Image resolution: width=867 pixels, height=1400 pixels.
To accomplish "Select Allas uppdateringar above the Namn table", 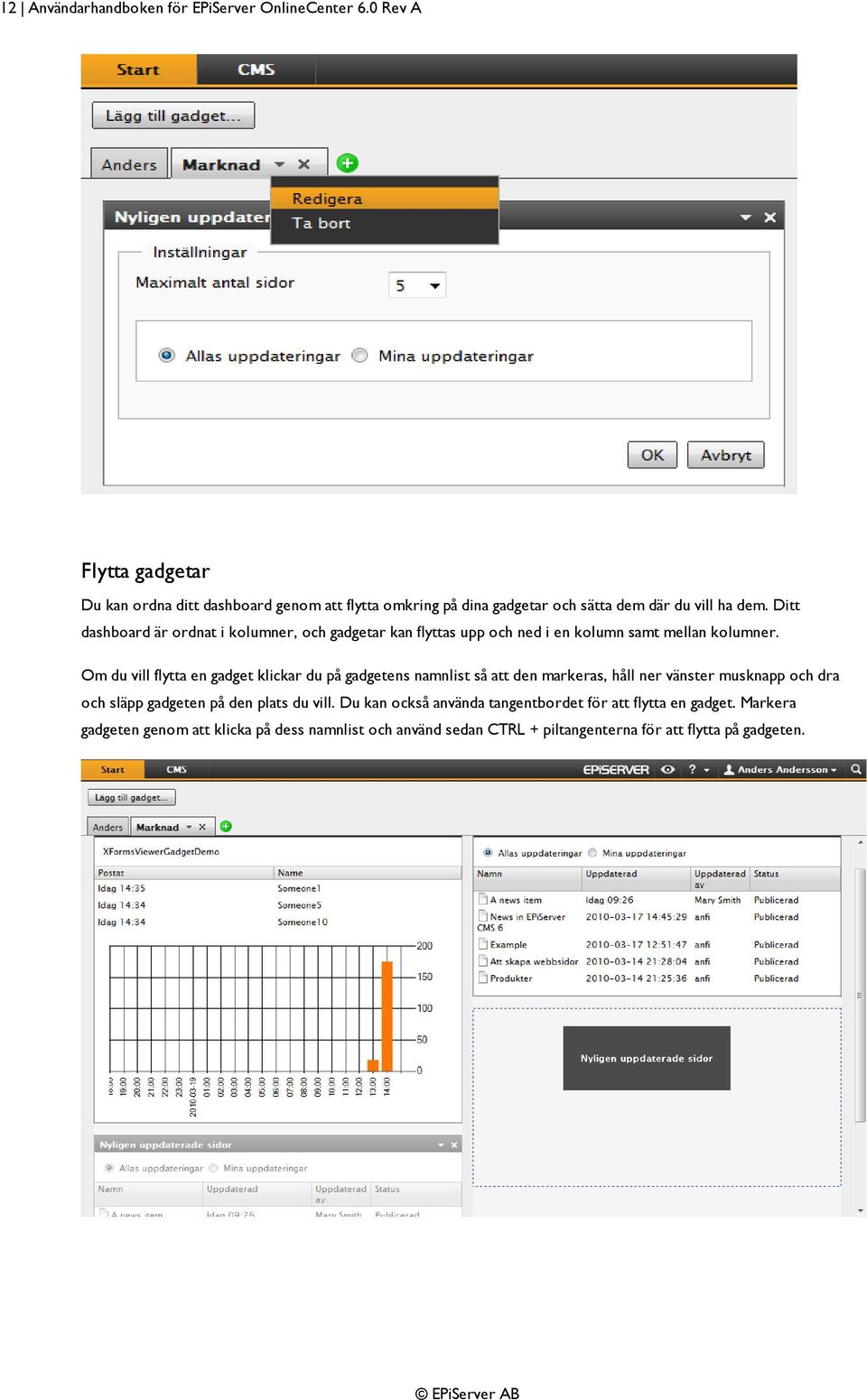I will click(x=488, y=853).
